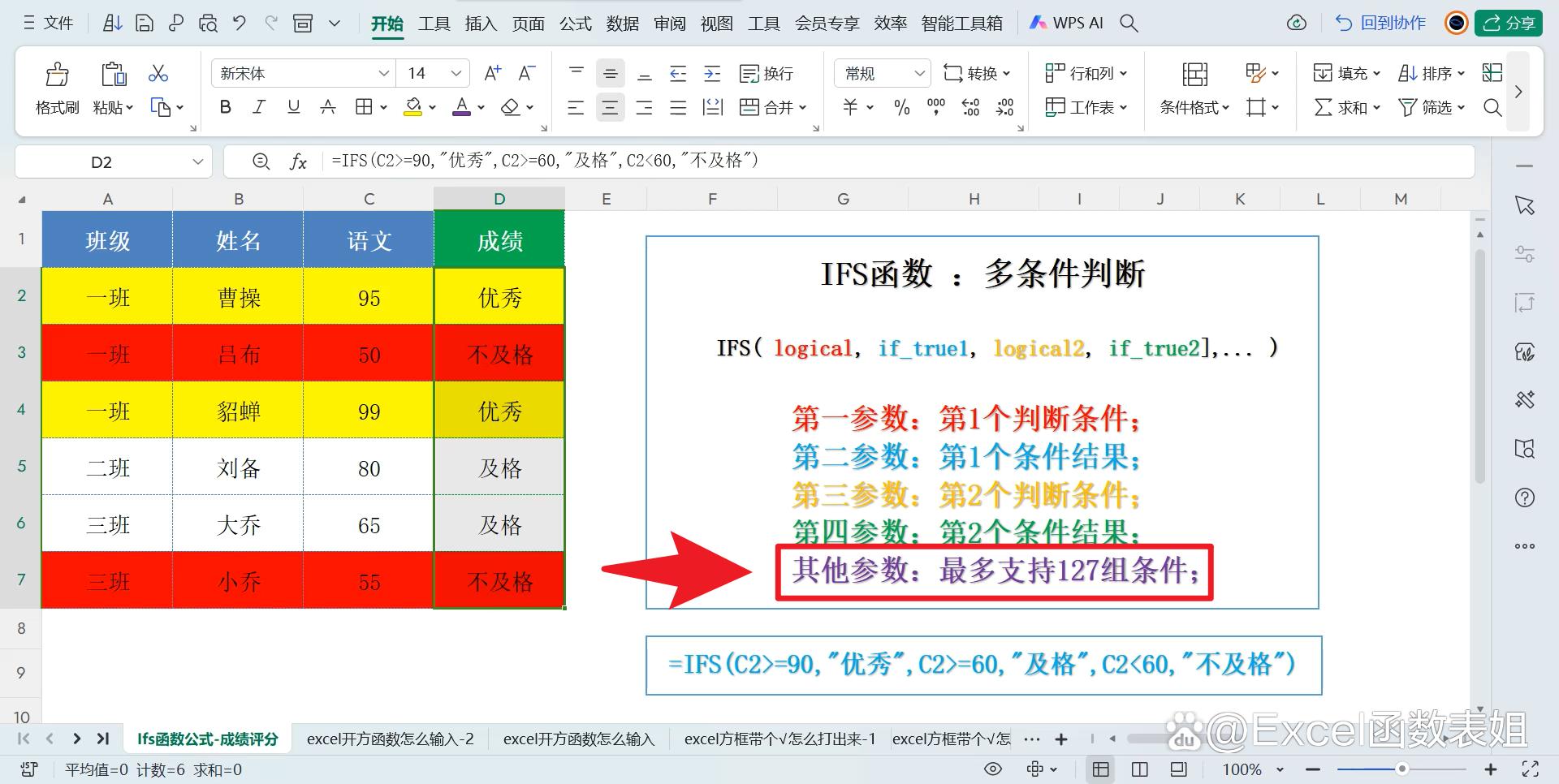1559x784 pixels.
Task: Toggle Italic formatting
Action: [259, 107]
